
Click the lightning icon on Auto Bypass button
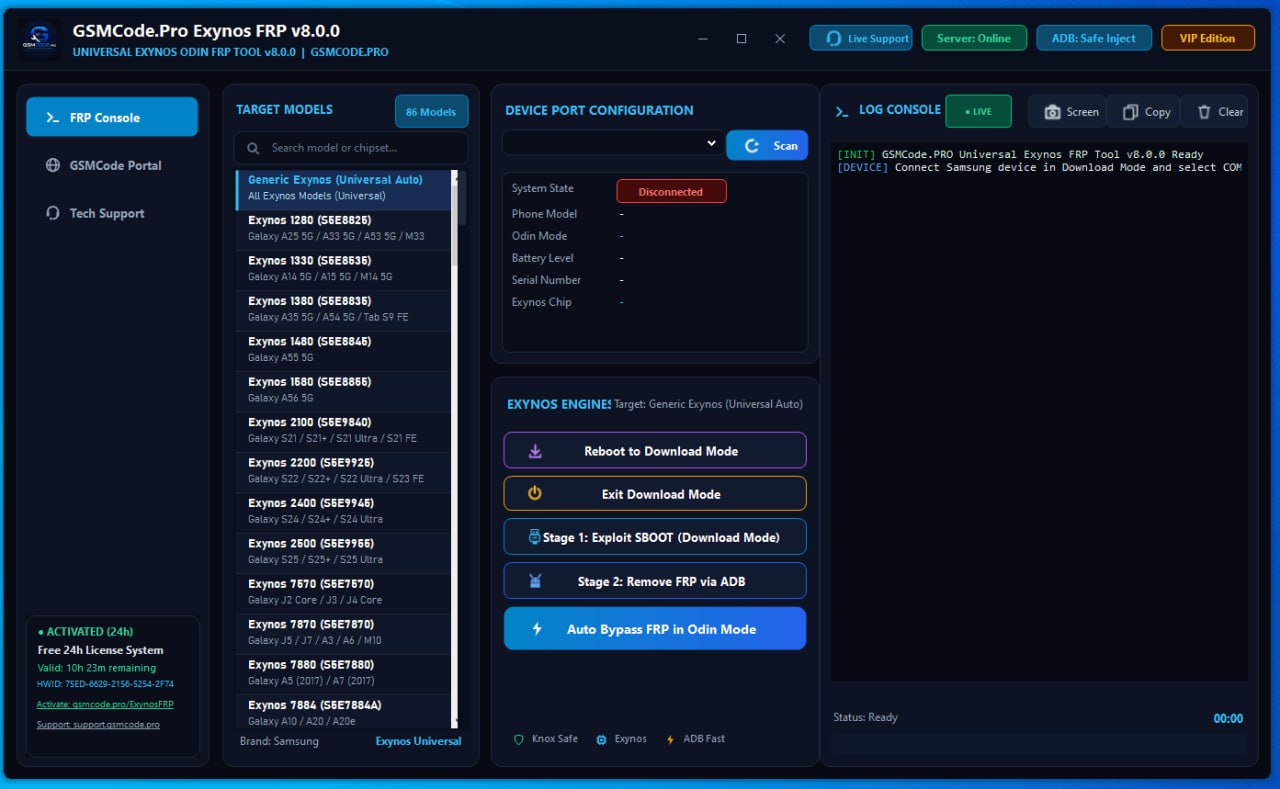click(537, 629)
